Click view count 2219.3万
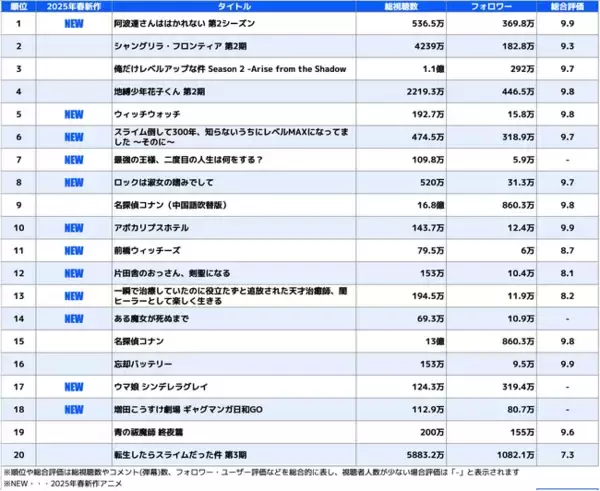Image resolution: width=600 pixels, height=491 pixels. 425,92
